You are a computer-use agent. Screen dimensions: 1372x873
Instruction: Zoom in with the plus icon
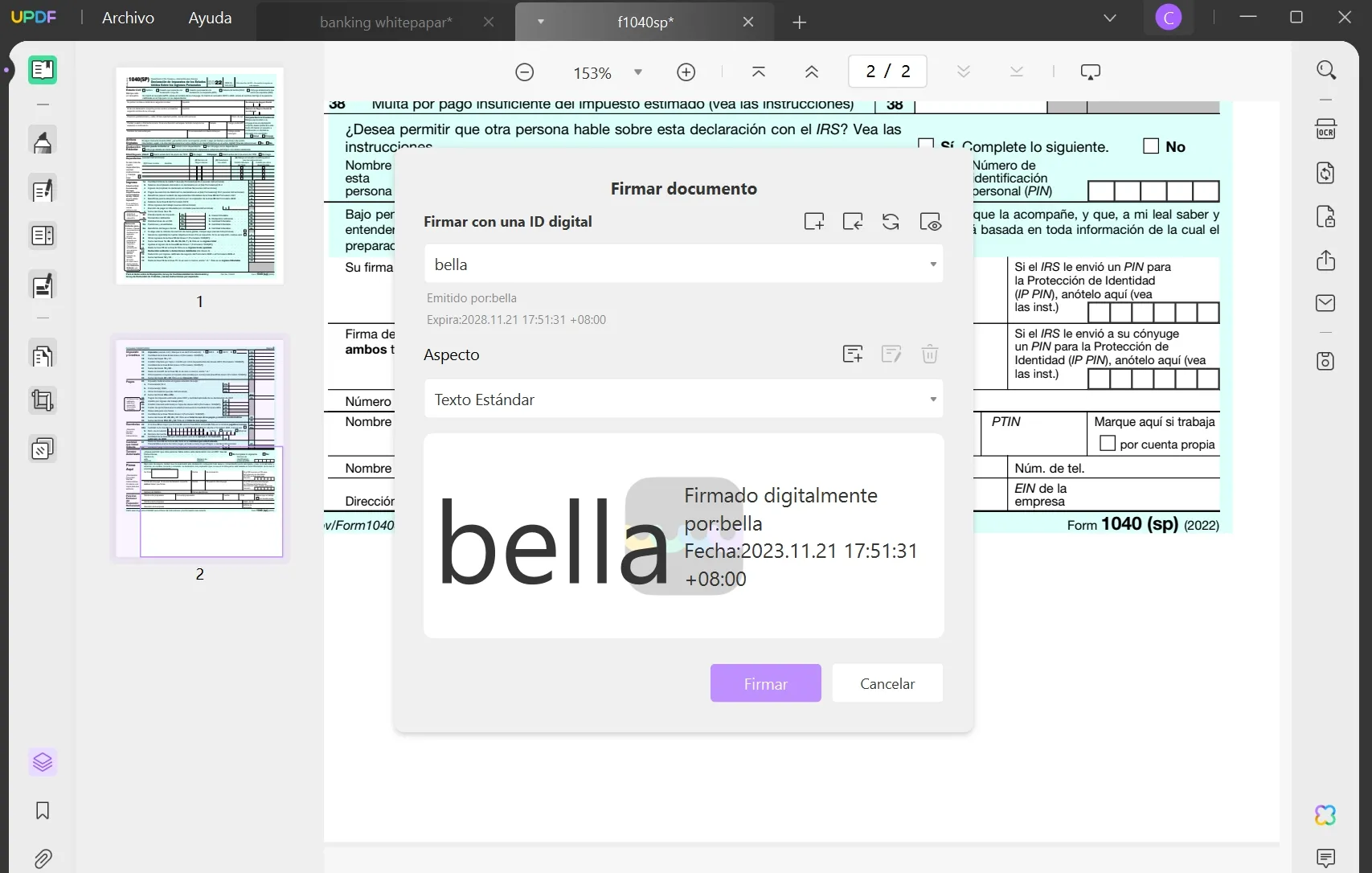[686, 72]
